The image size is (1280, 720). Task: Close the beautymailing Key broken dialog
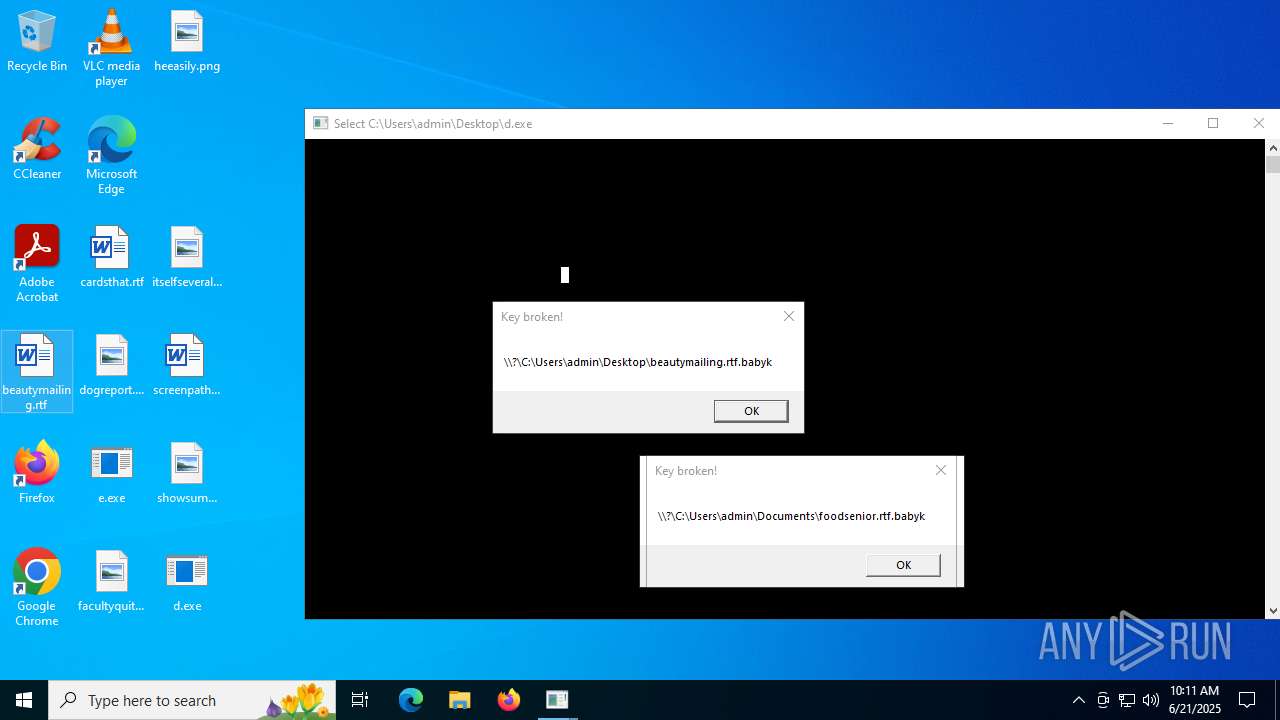(789, 316)
